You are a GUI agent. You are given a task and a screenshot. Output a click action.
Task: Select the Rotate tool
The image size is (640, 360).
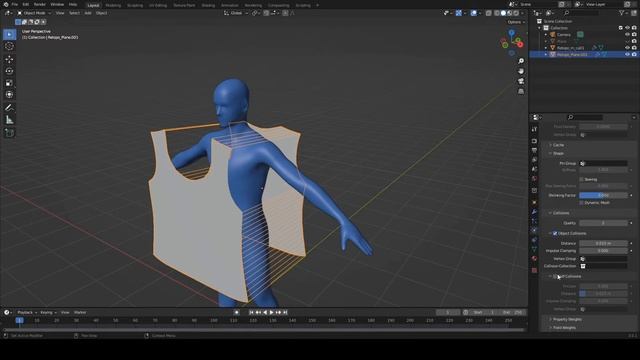click(x=9, y=71)
